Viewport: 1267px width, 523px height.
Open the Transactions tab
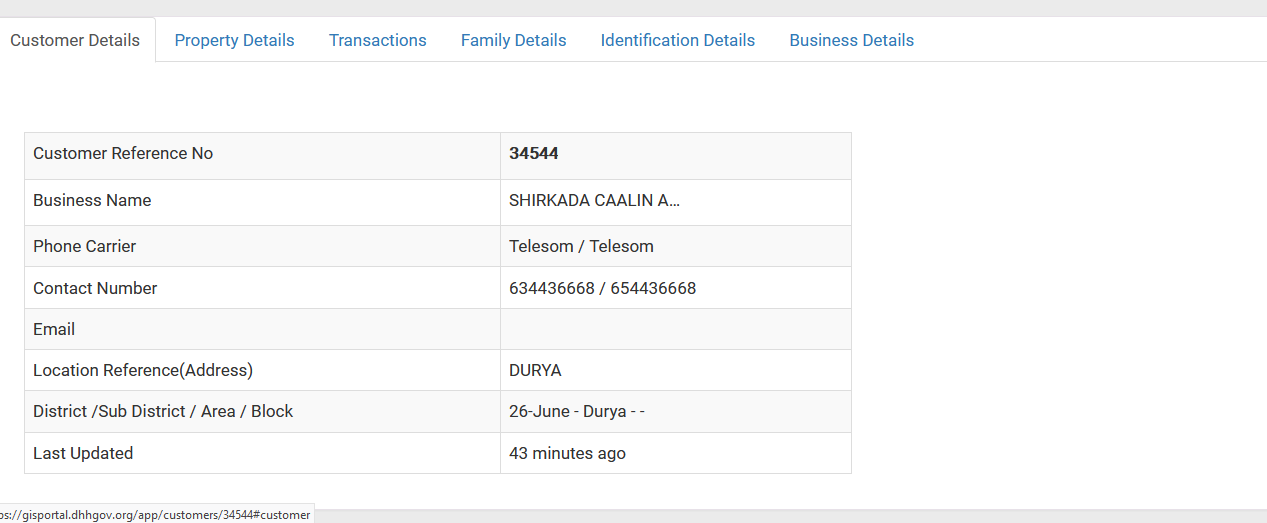pyautogui.click(x=378, y=40)
